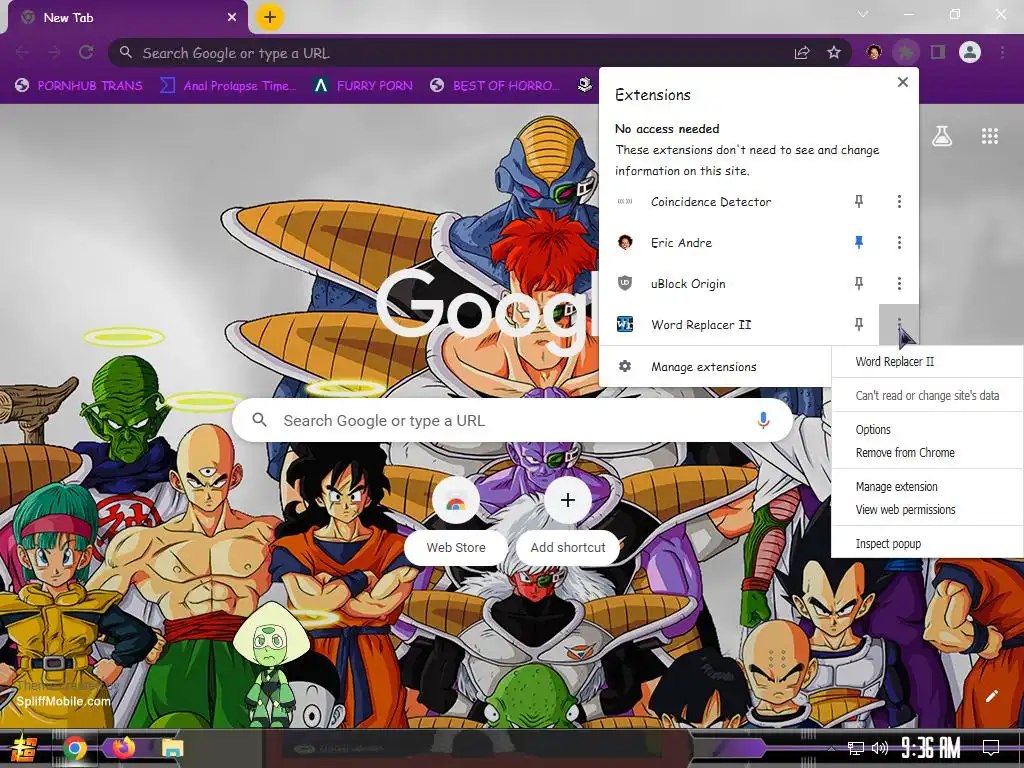1024x768 pixels.
Task: Click the share this page icon
Action: pyautogui.click(x=802, y=53)
